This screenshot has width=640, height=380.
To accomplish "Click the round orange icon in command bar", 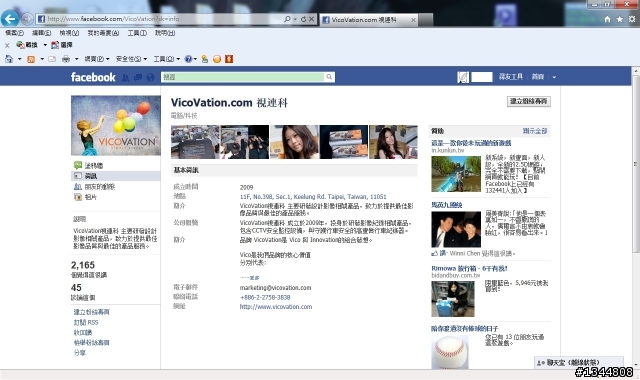I will pyautogui.click(x=217, y=59).
